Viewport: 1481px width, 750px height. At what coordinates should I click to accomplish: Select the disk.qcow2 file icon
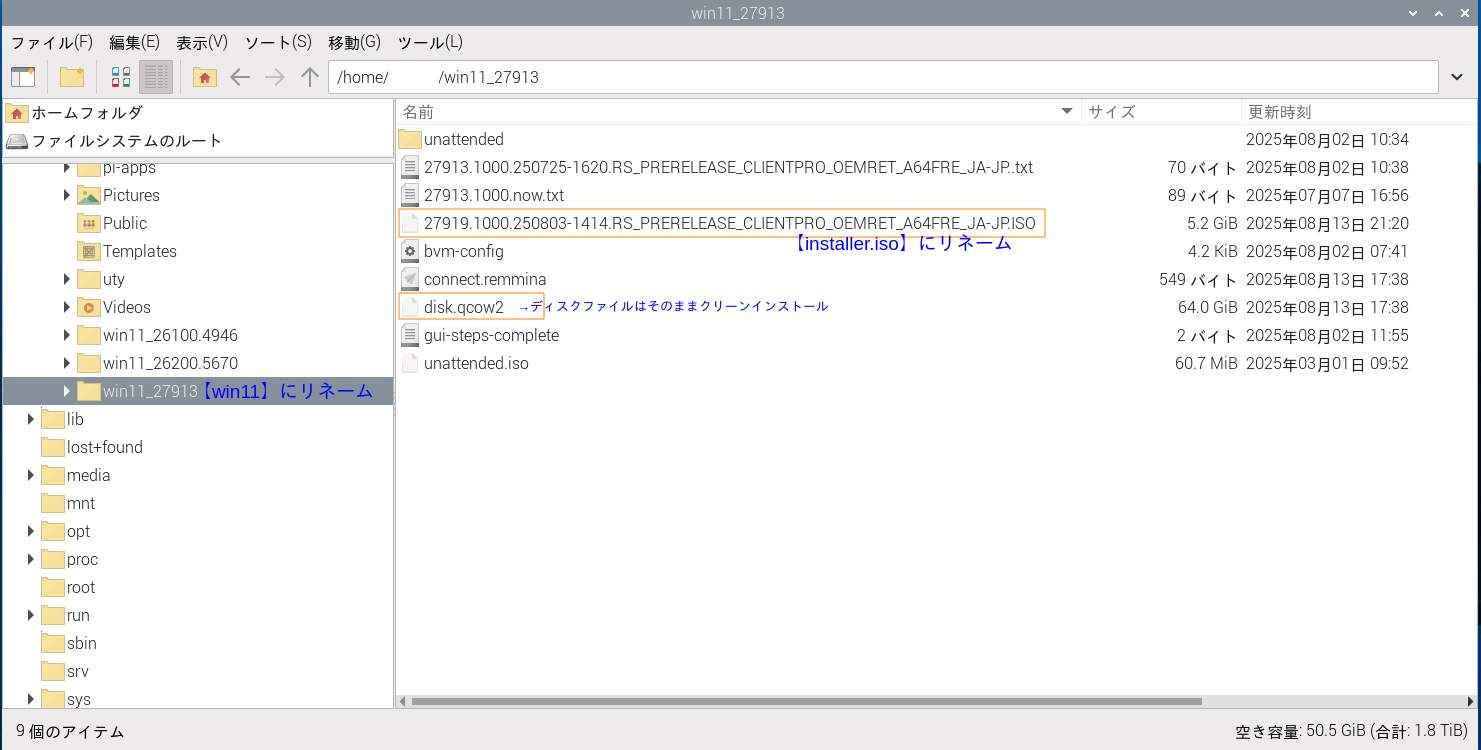409,307
